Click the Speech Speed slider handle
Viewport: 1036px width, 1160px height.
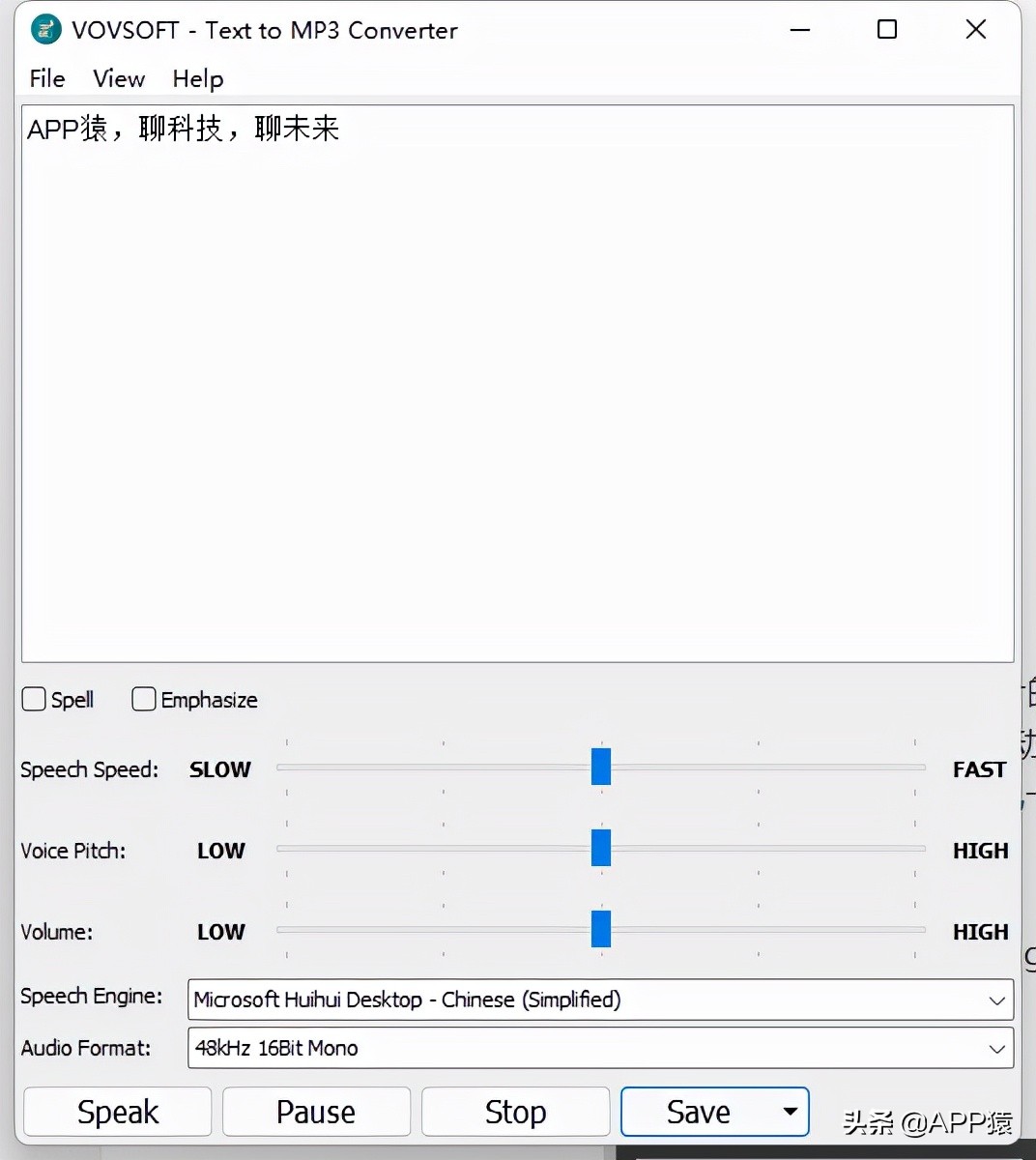click(600, 767)
